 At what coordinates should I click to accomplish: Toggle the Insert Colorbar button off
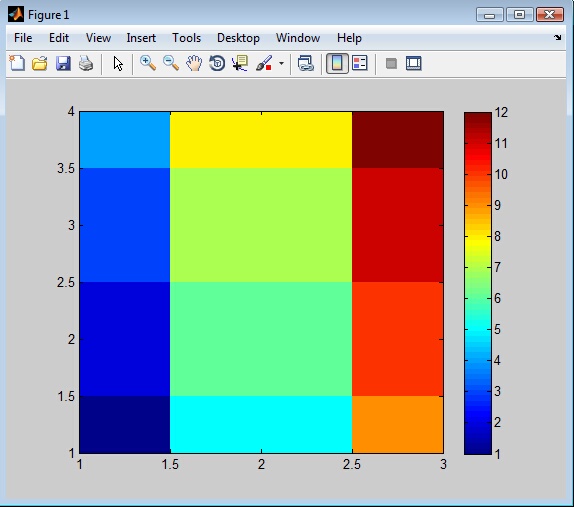pyautogui.click(x=337, y=63)
